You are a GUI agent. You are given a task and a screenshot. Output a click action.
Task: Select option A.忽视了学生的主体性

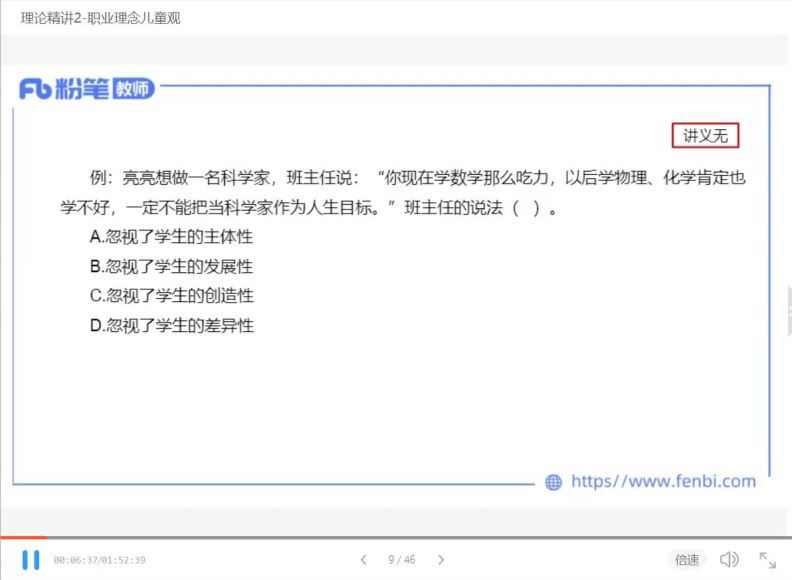[171, 236]
